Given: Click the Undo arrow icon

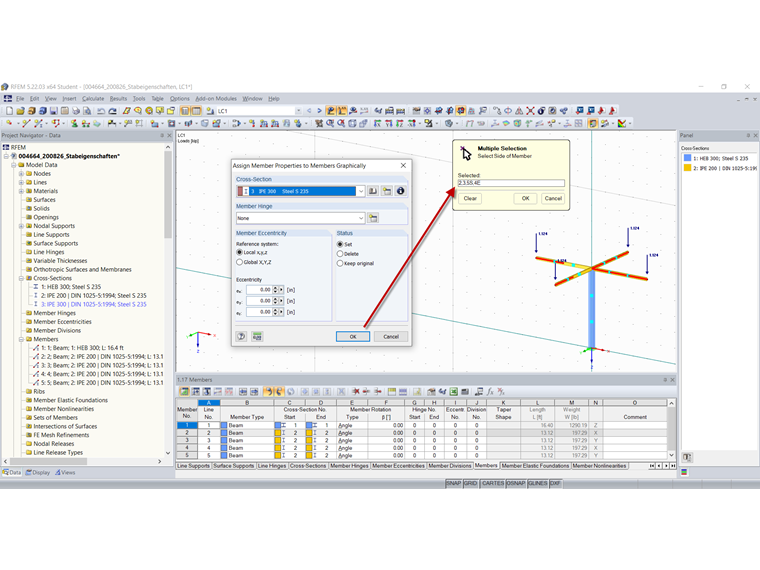Looking at the screenshot, I should [x=101, y=111].
